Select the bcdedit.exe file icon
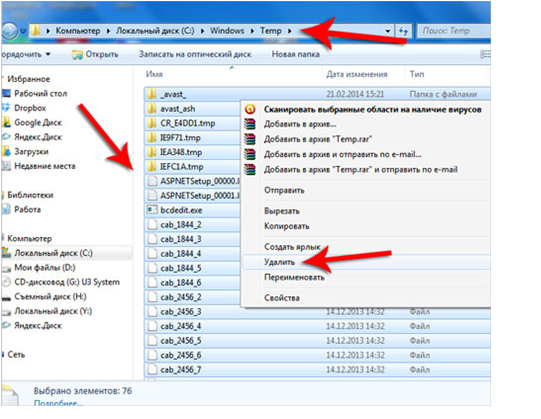Viewport: 541px width, 419px height. pyautogui.click(x=152, y=210)
